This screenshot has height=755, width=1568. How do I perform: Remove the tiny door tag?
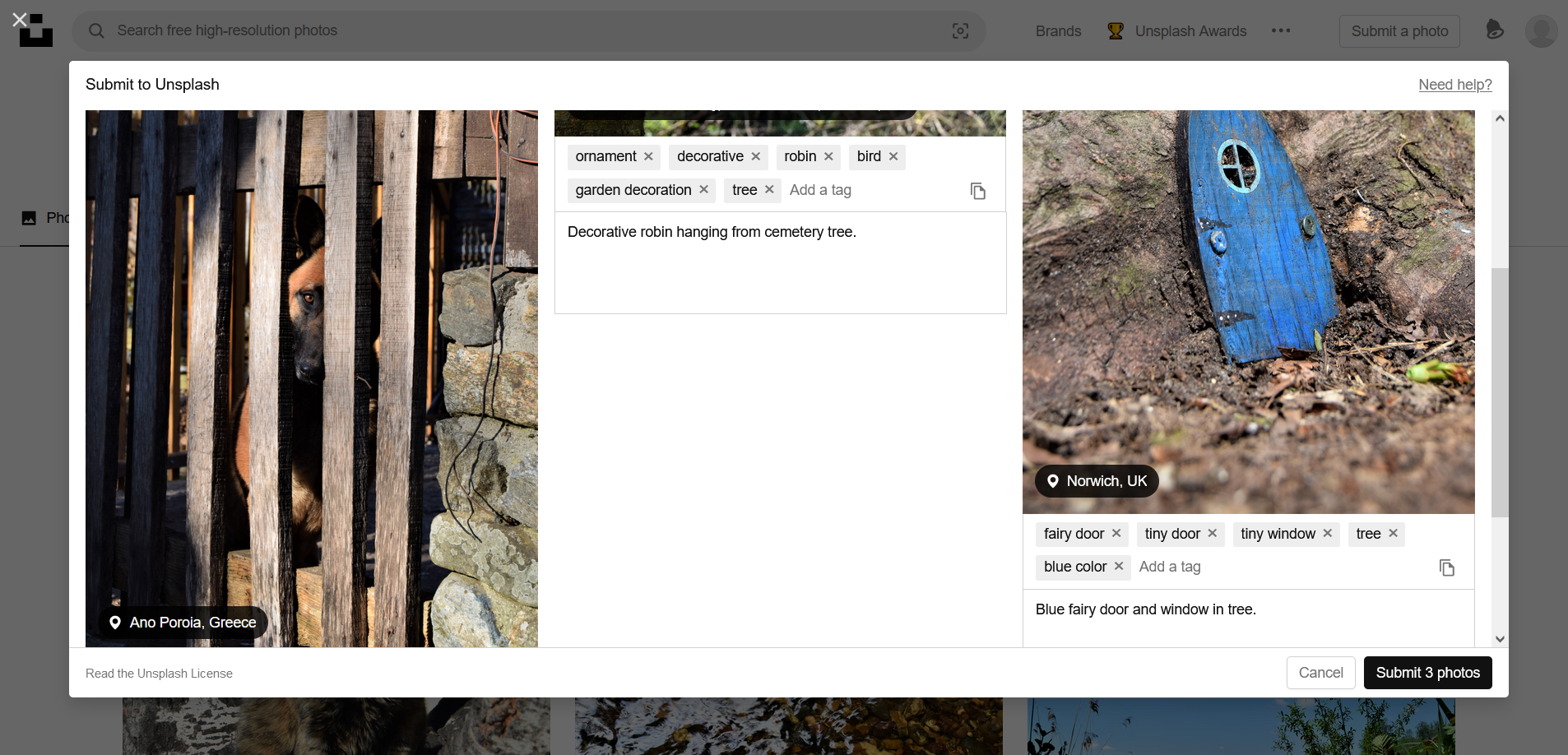click(x=1212, y=533)
